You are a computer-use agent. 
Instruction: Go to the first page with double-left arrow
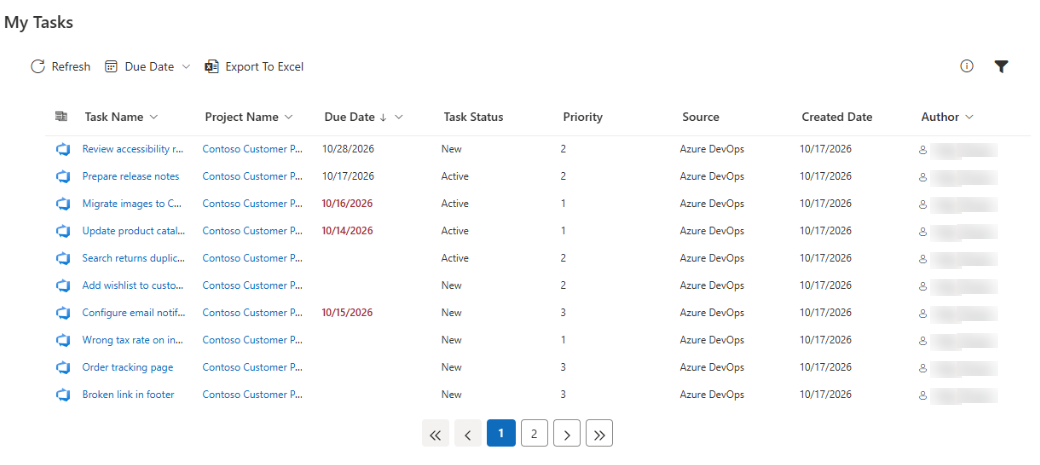point(435,433)
